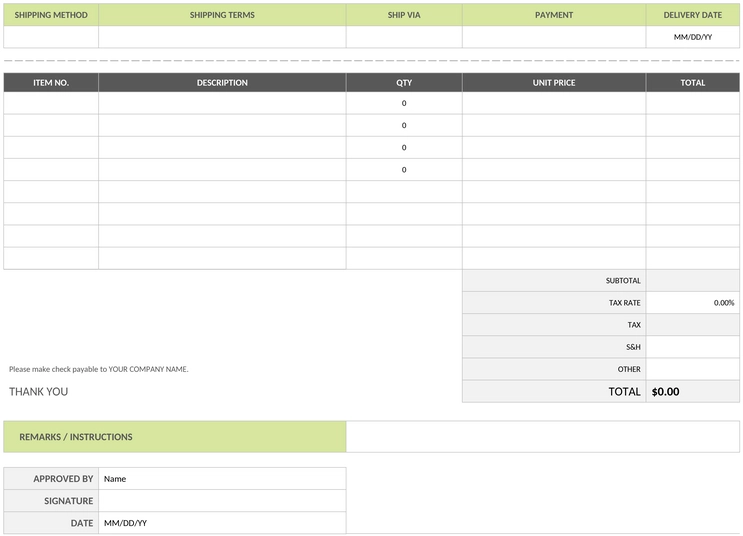Select the second row QTY cell
This screenshot has height=536, width=743.
click(404, 125)
